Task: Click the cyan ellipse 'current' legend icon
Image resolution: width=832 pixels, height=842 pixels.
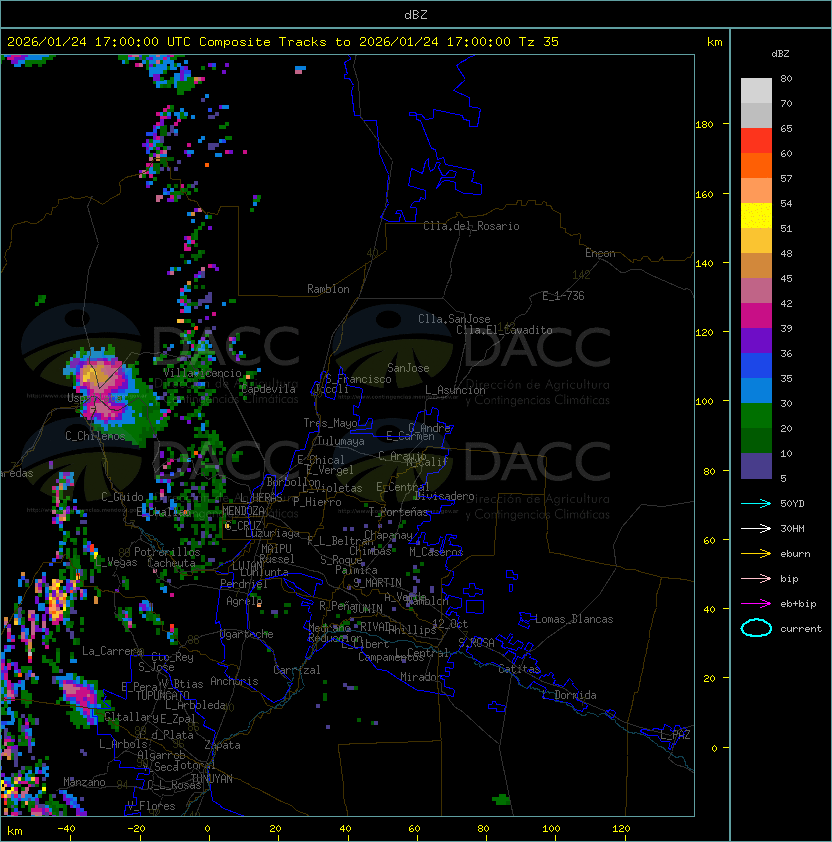Action: pos(756,628)
